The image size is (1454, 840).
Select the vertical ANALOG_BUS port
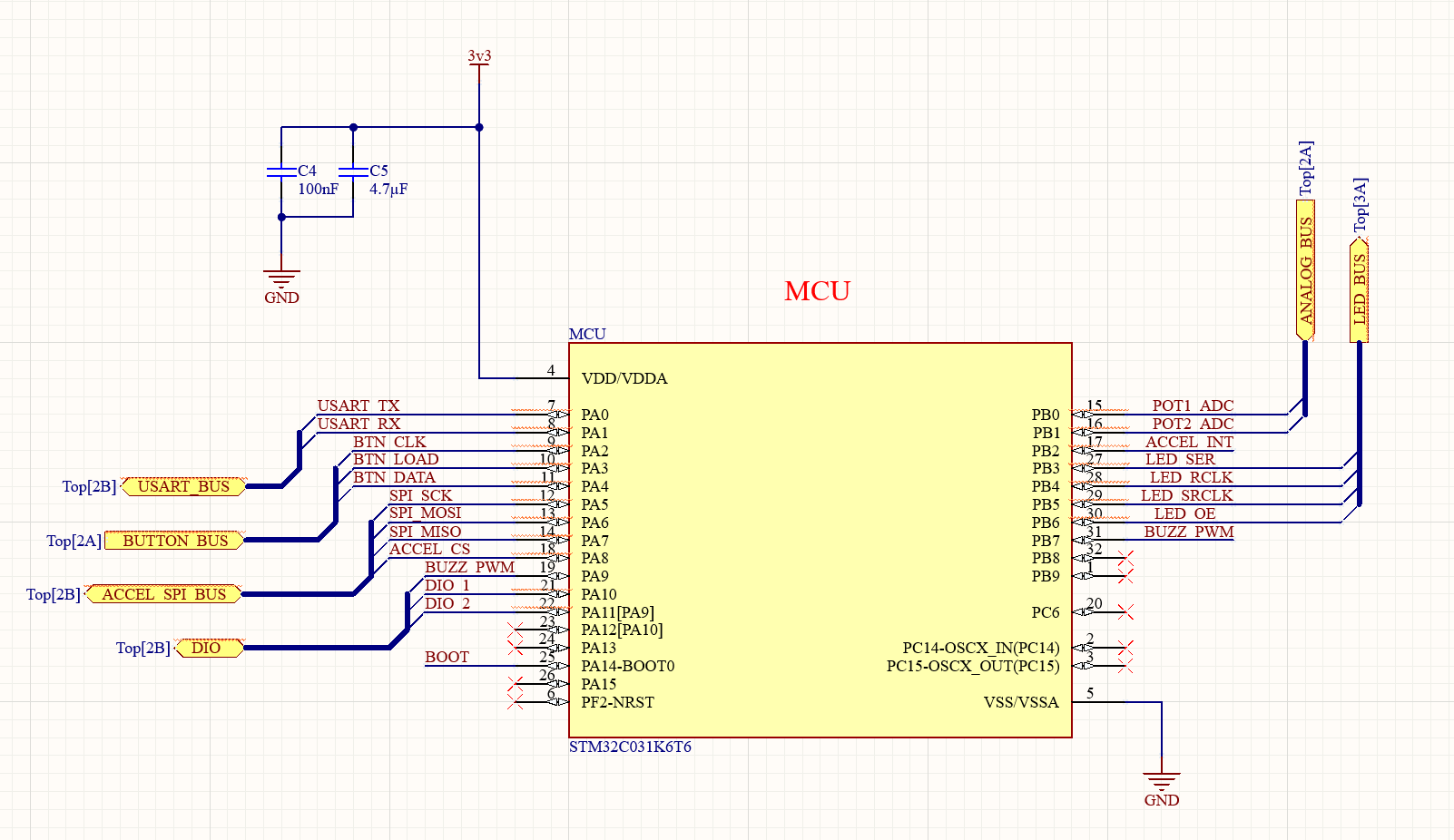click(1305, 270)
